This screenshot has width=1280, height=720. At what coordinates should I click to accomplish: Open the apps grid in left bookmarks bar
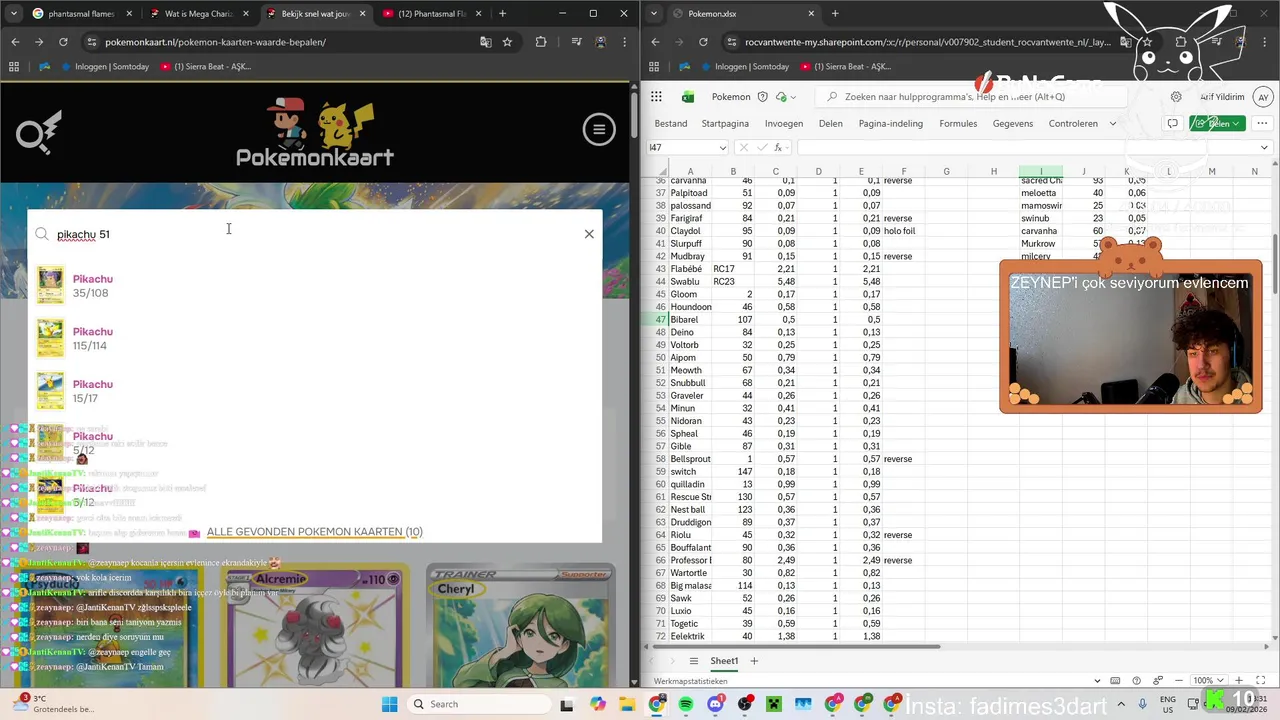[14, 67]
